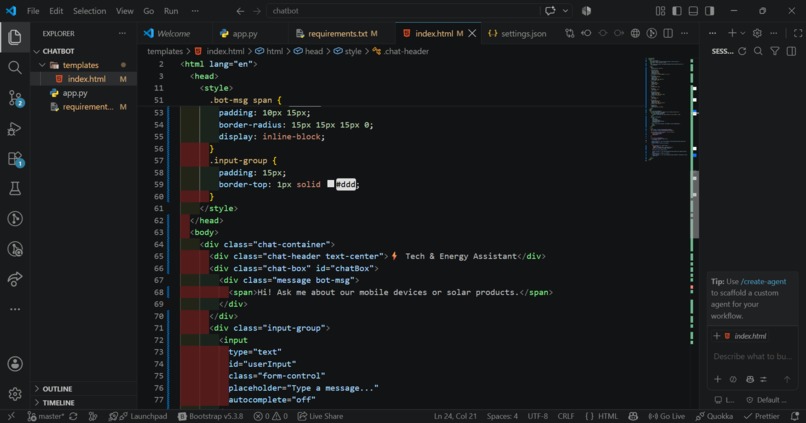Toggle the sessions side panel layout icon
The width and height of the screenshot is (806, 423).
(791, 51)
